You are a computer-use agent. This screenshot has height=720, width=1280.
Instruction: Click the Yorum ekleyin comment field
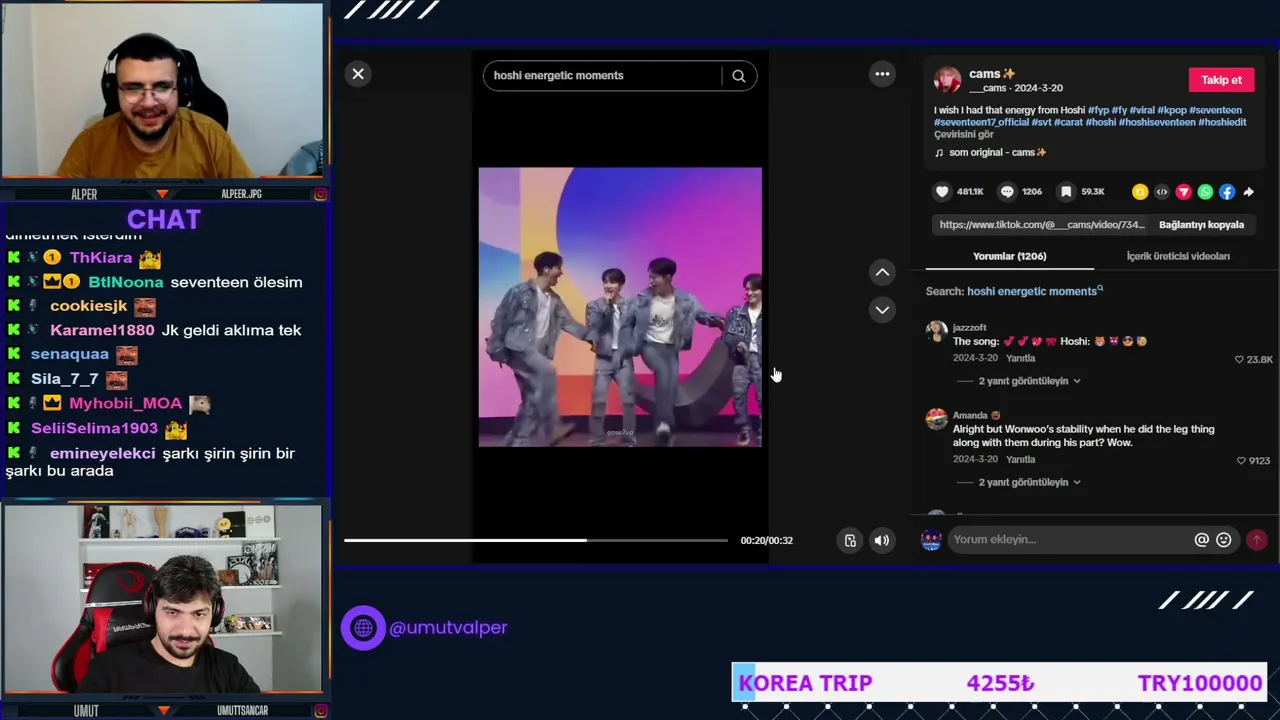(x=1070, y=540)
